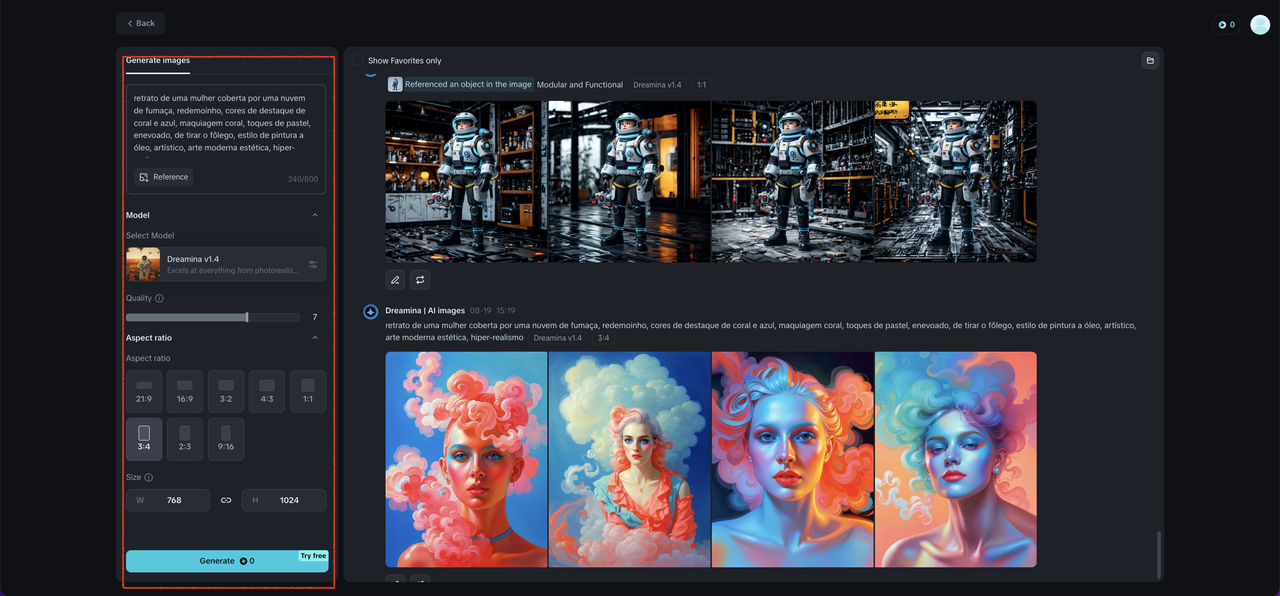Screen dimensions: 1280x596
Task: Show the Size info tooltip icon
Action: 149,478
